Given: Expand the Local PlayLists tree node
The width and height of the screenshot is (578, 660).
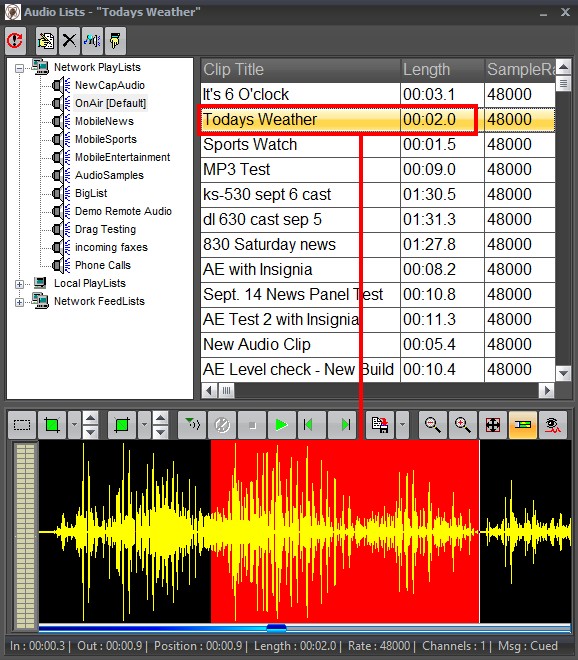Looking at the screenshot, I should pos(19,284).
